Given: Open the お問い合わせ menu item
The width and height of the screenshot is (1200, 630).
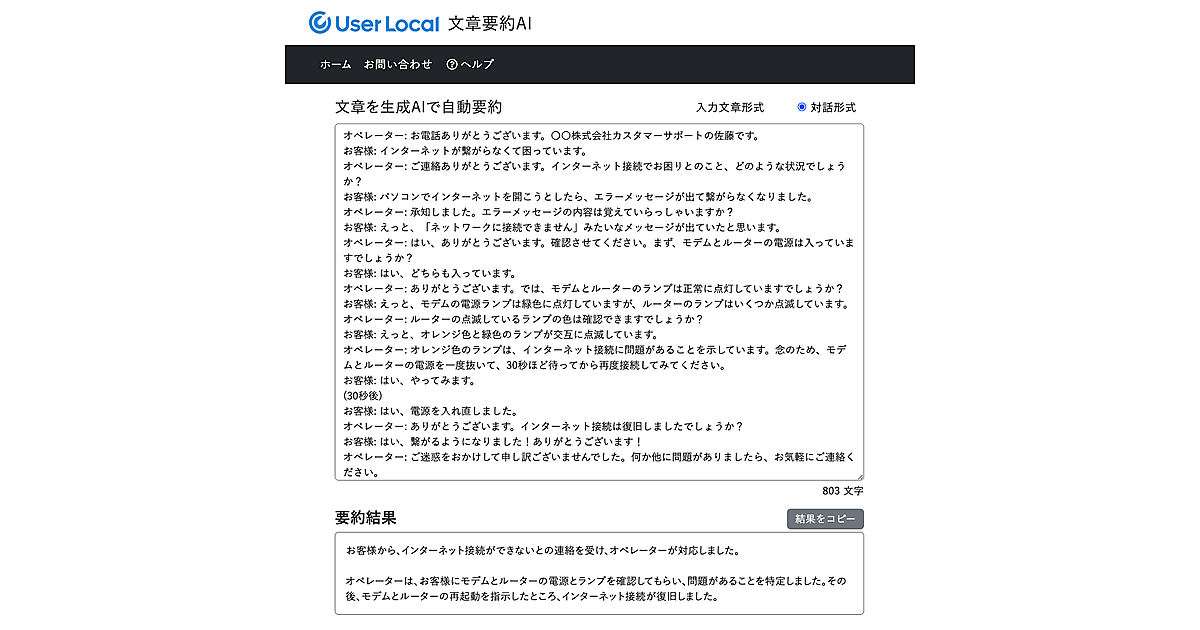Looking at the screenshot, I should click(398, 64).
